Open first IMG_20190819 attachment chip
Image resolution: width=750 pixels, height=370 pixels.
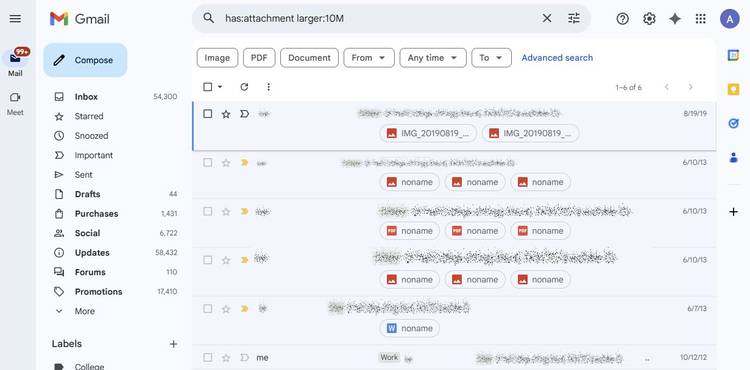pyautogui.click(x=428, y=133)
